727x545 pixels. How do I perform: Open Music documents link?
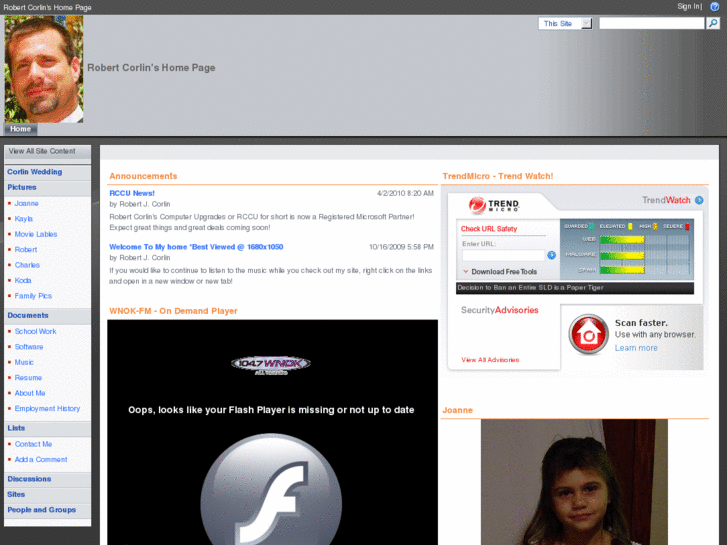tap(24, 362)
